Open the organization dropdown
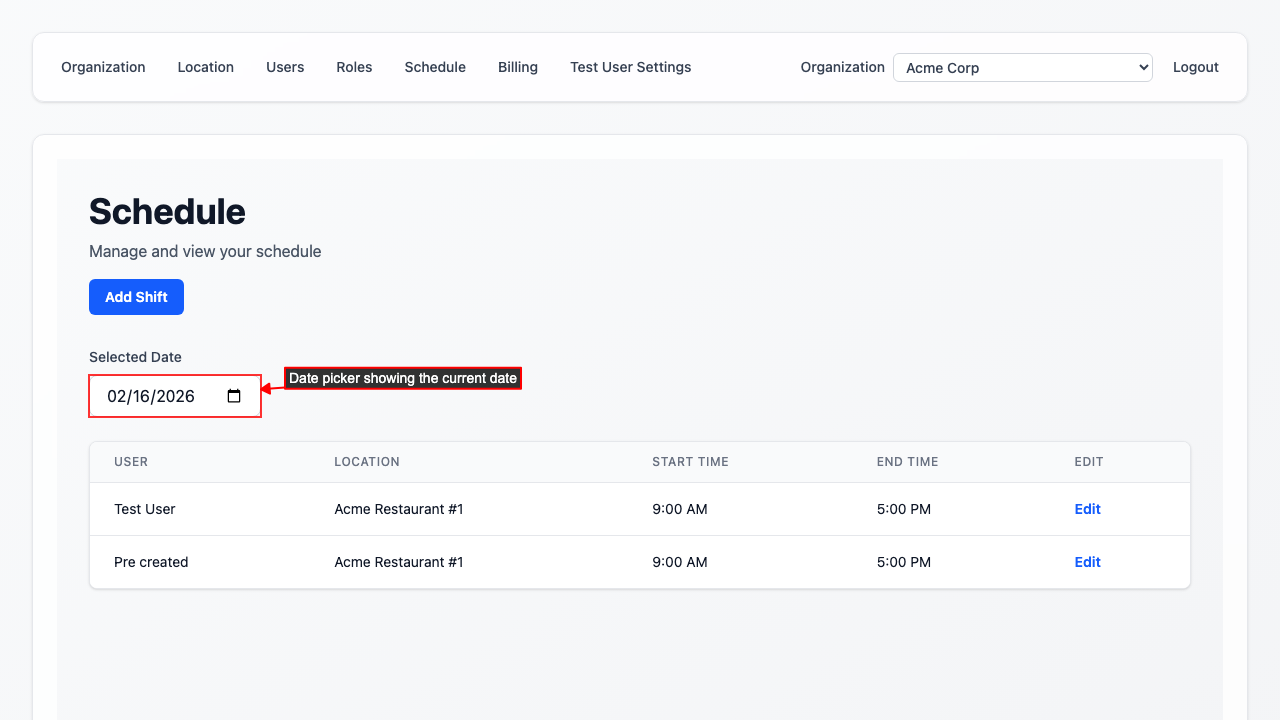 (x=1022, y=67)
